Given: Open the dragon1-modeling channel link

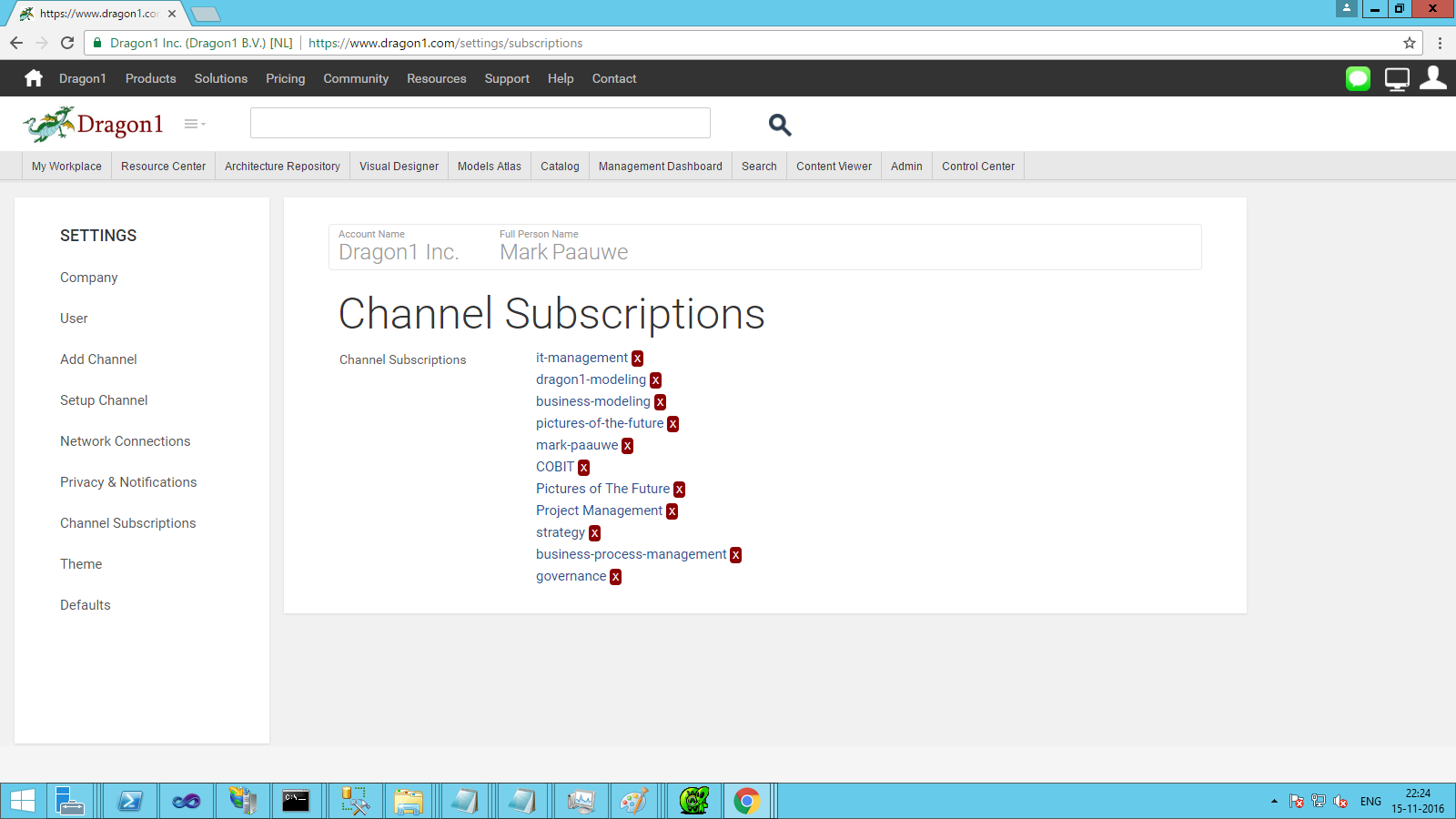Looking at the screenshot, I should coord(591,379).
